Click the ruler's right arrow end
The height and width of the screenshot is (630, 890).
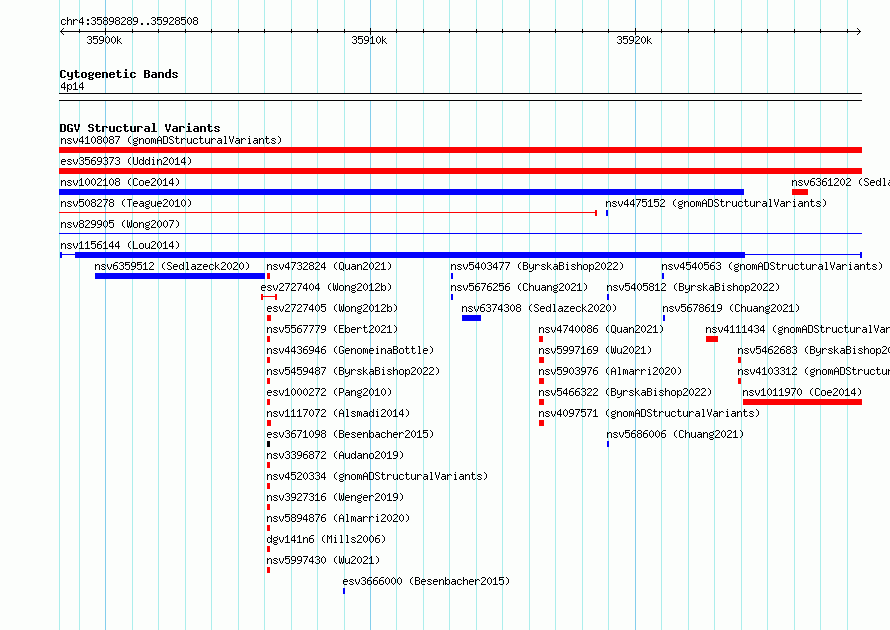point(859,32)
